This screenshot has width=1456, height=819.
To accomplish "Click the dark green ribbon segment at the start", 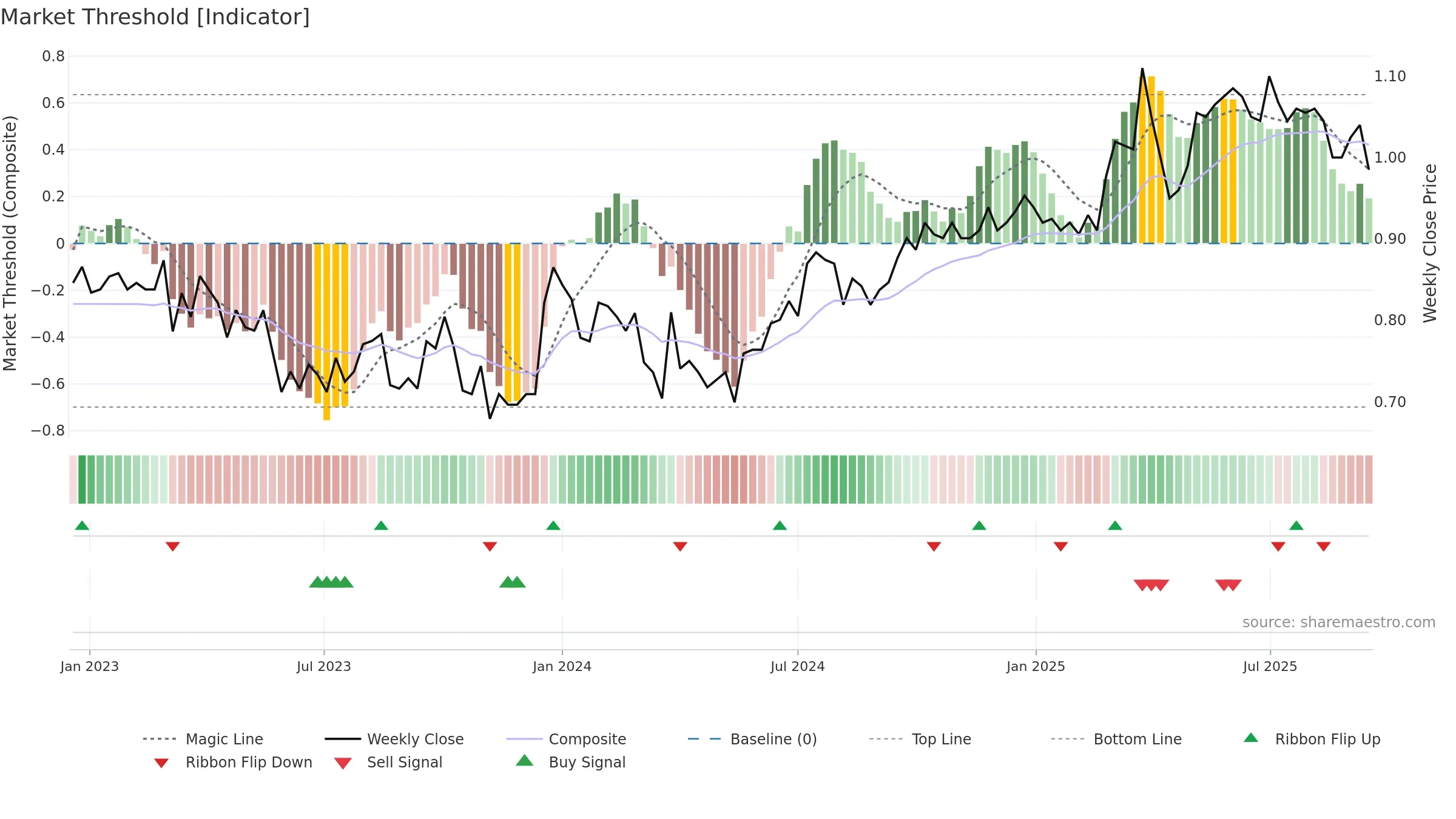I will [x=82, y=479].
